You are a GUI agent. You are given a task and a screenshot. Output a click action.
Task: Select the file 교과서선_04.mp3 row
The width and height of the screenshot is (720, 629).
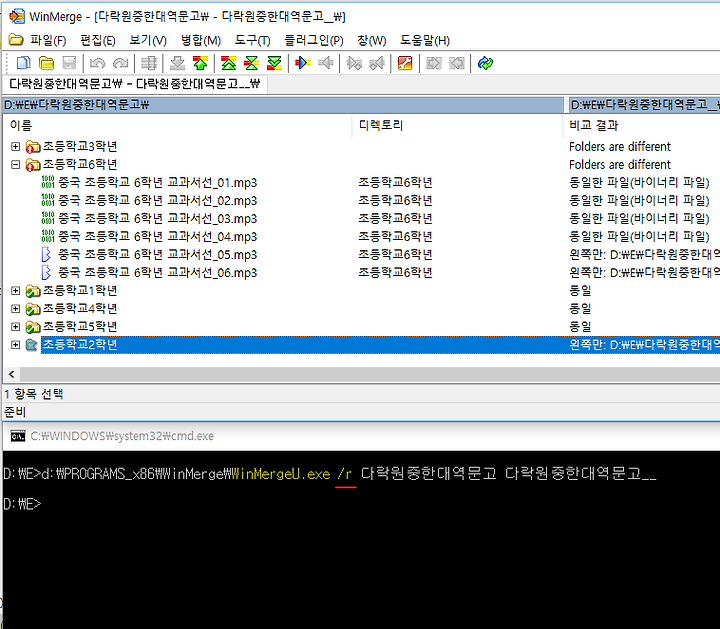pos(158,236)
